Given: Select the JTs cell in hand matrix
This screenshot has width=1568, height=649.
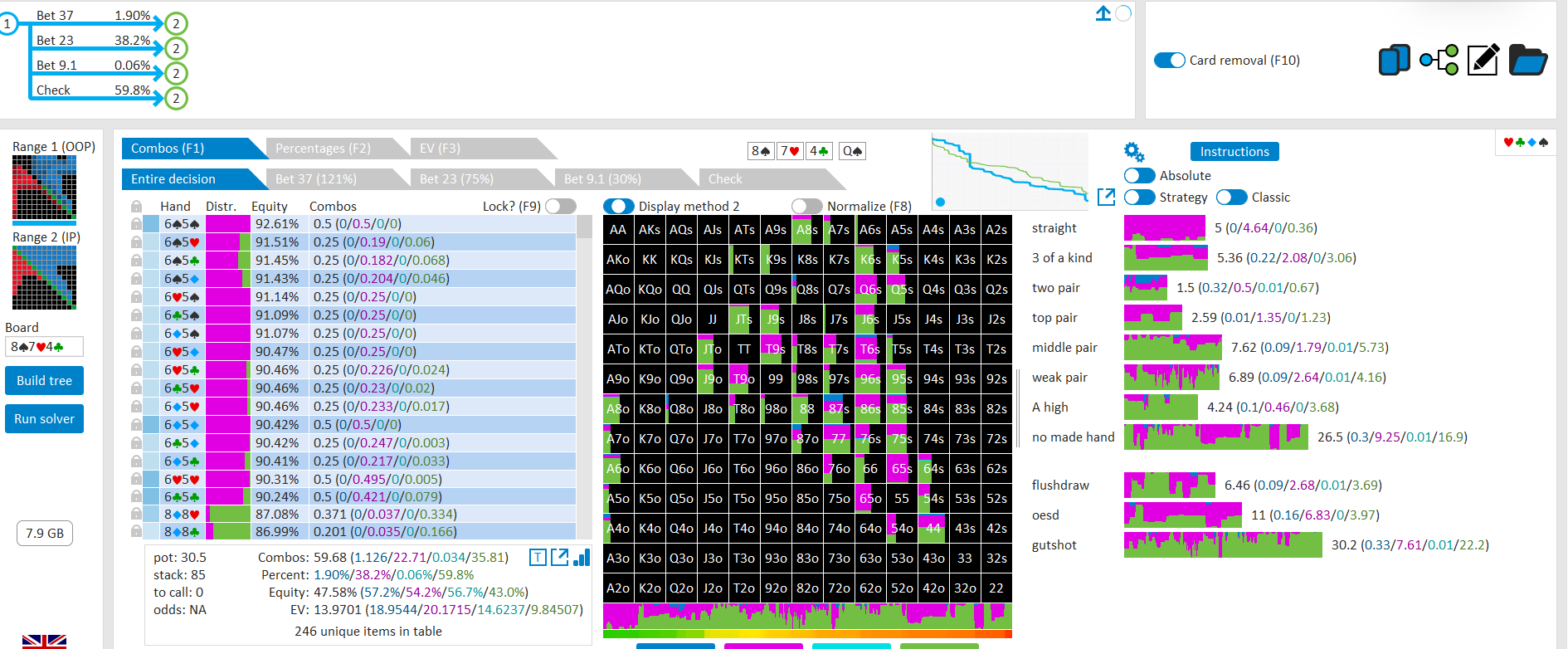Looking at the screenshot, I should [x=744, y=320].
